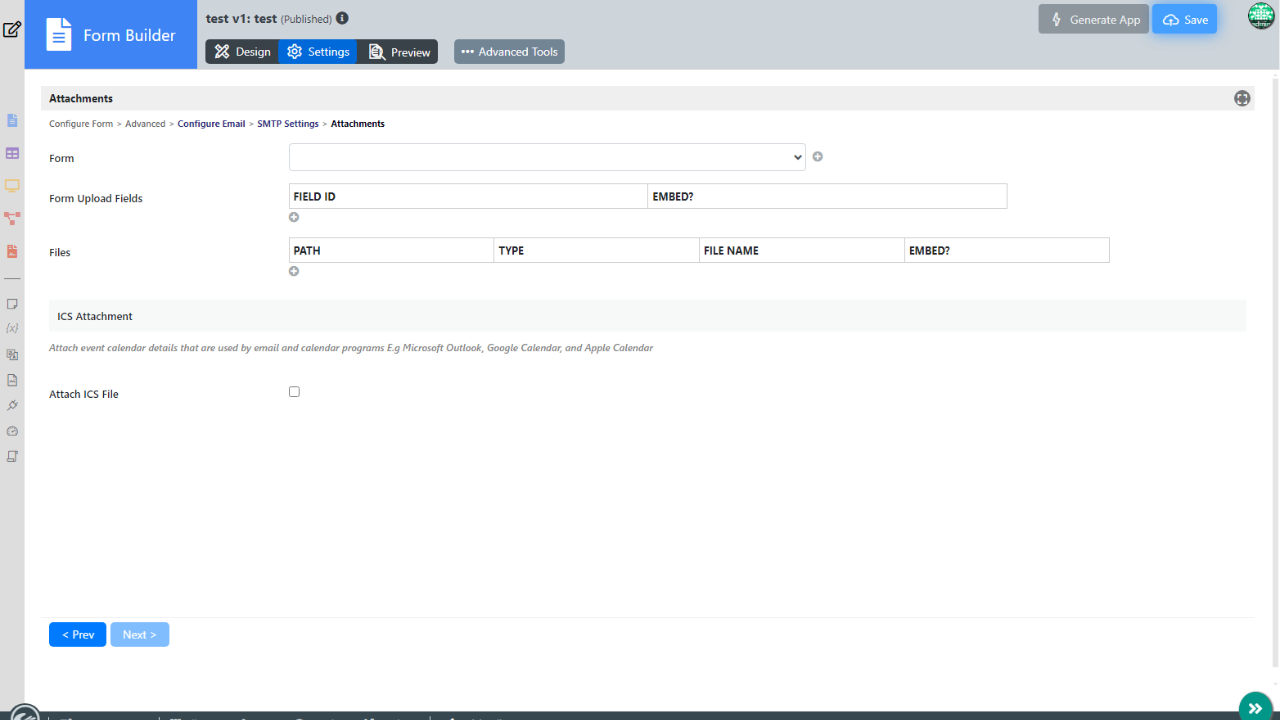Click the fullscreen icon in Attachments header
The height and width of the screenshot is (720, 1280).
tap(1242, 98)
